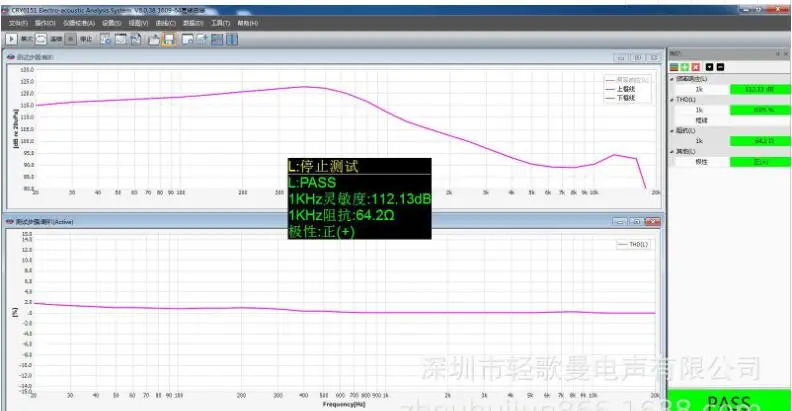The height and width of the screenshot is (411, 792).
Task: Click the second document icon in the toolbar
Action: click(121, 39)
